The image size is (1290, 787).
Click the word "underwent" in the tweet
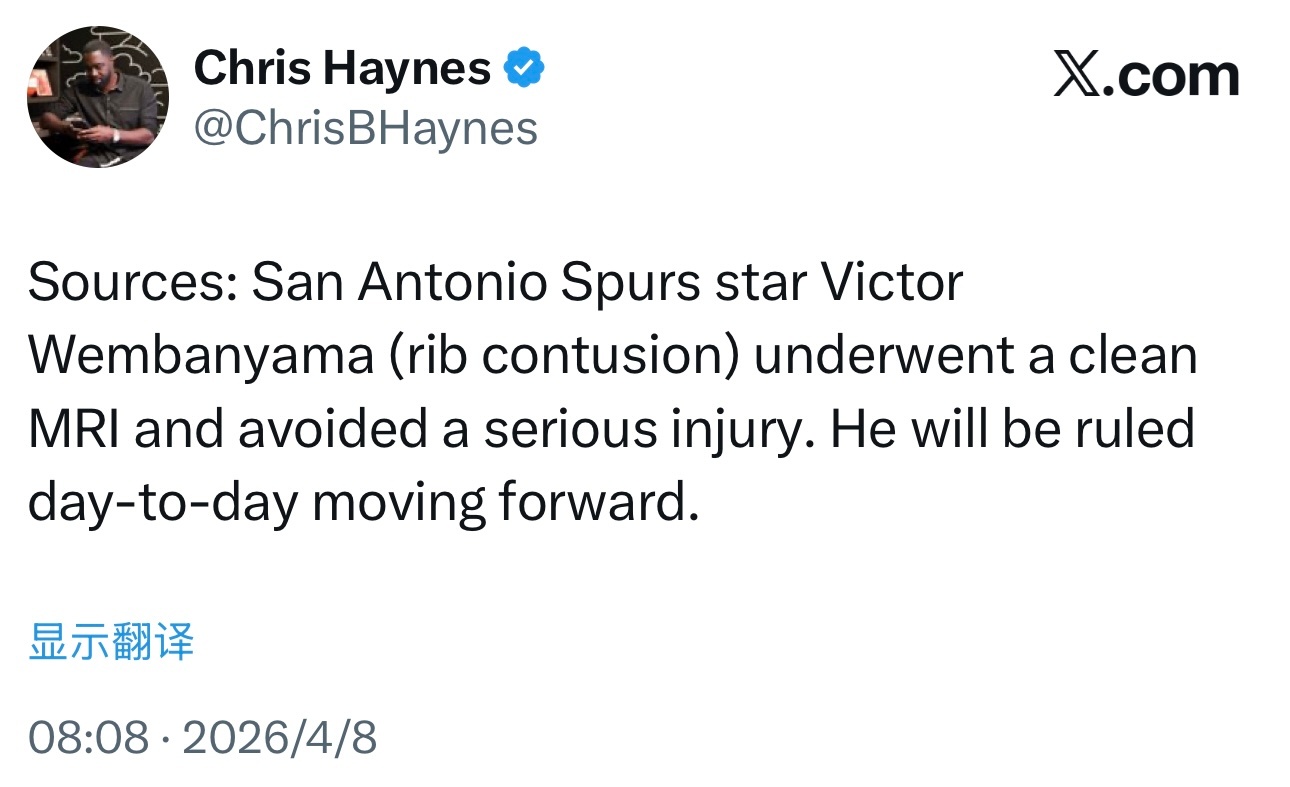pyautogui.click(x=883, y=357)
